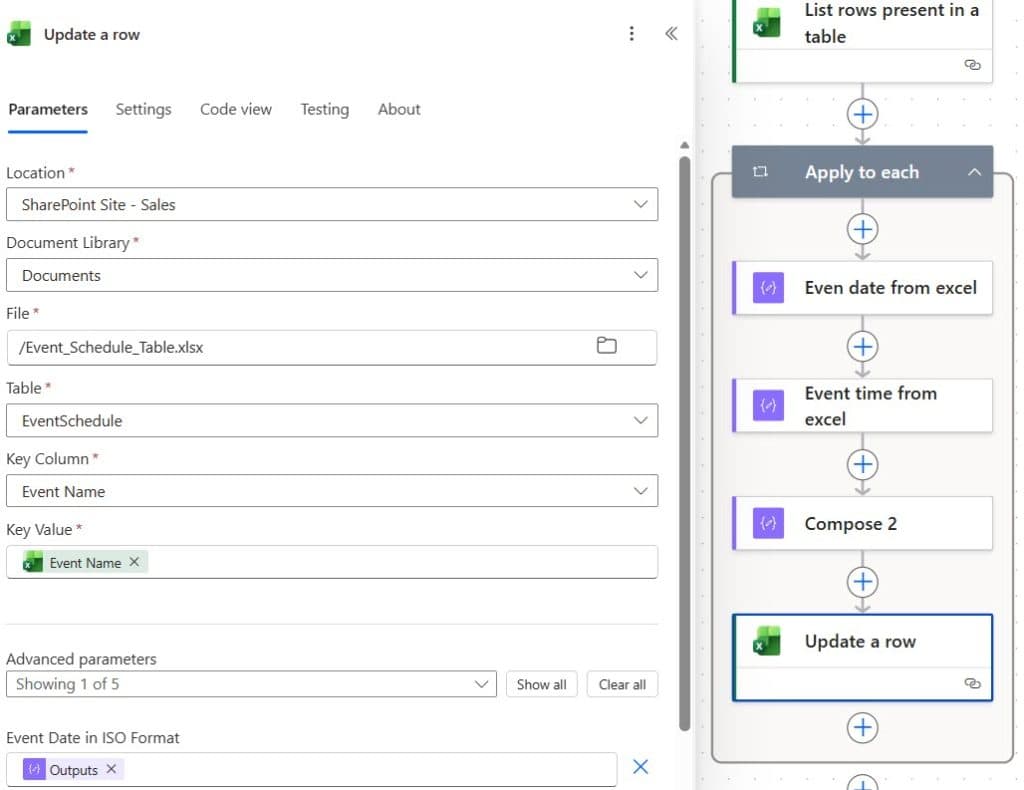Add step below Update a row action
Viewport: 1024px width, 790px height.
862,727
